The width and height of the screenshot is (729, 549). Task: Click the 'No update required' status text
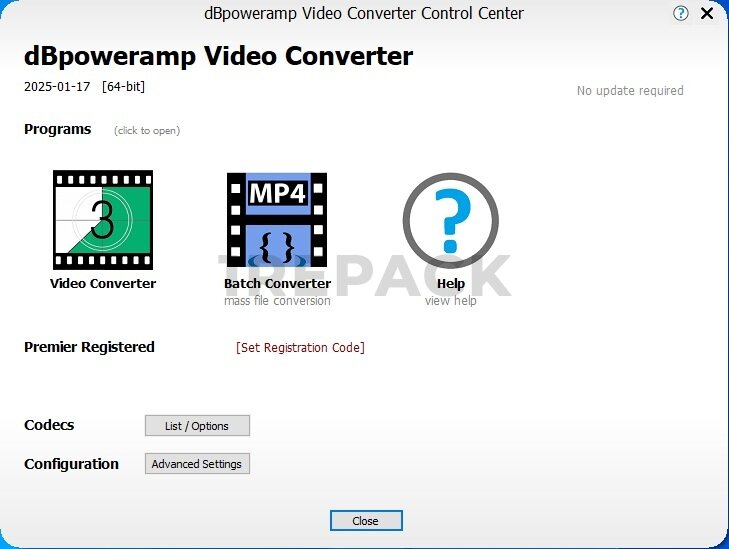(630, 91)
